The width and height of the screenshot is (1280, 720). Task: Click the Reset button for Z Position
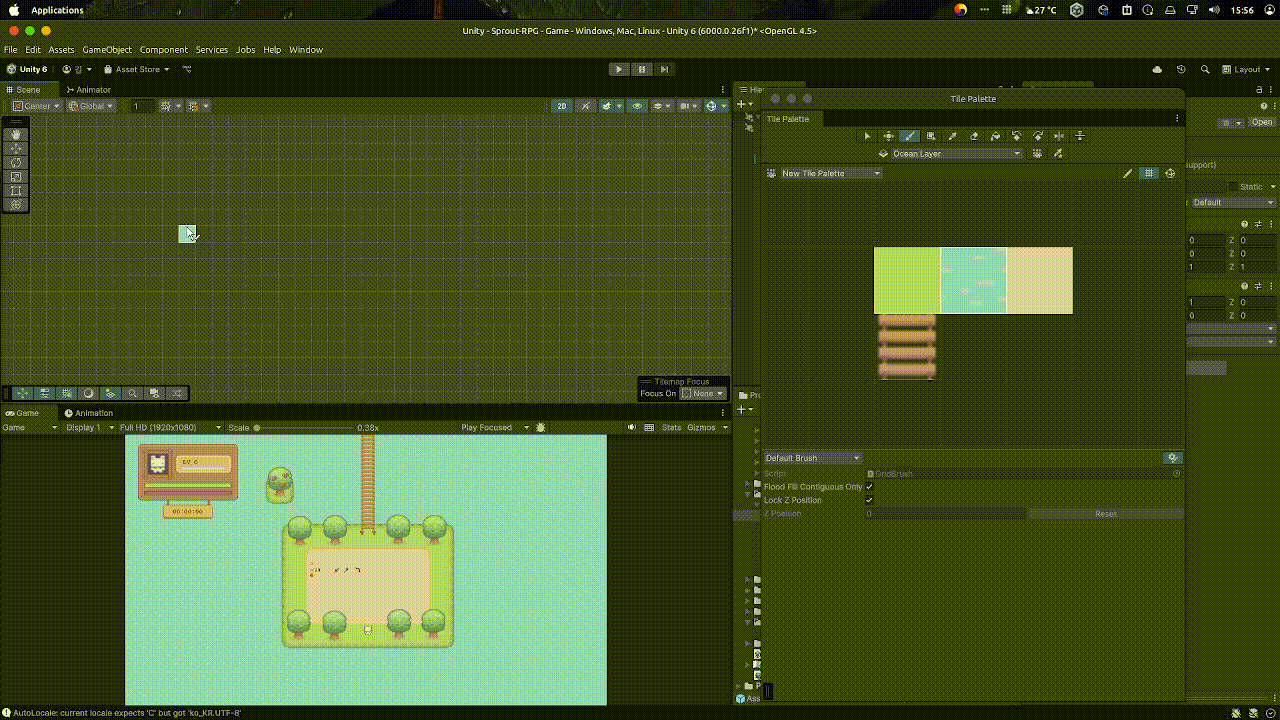(x=1105, y=514)
